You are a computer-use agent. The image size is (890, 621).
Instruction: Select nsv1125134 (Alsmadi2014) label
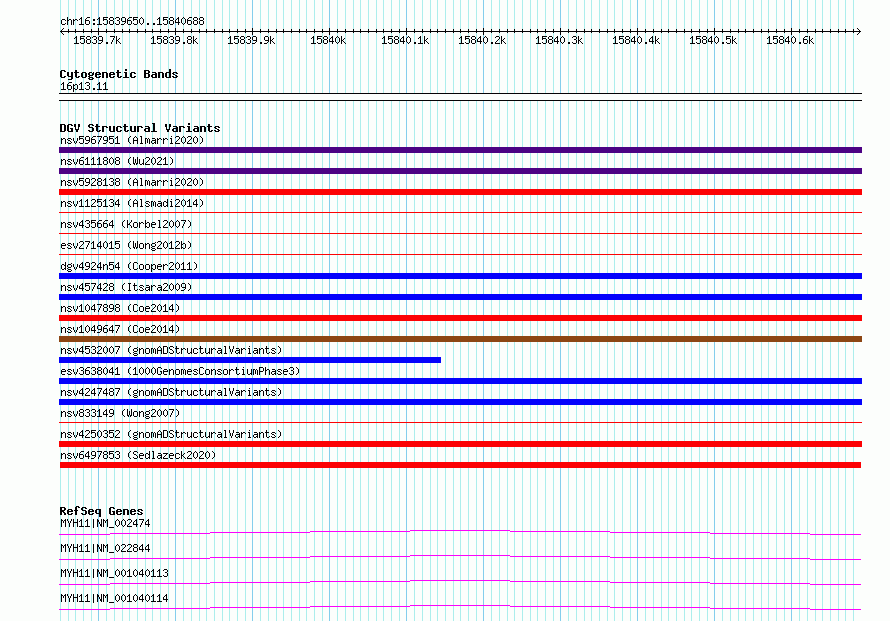[x=132, y=203]
